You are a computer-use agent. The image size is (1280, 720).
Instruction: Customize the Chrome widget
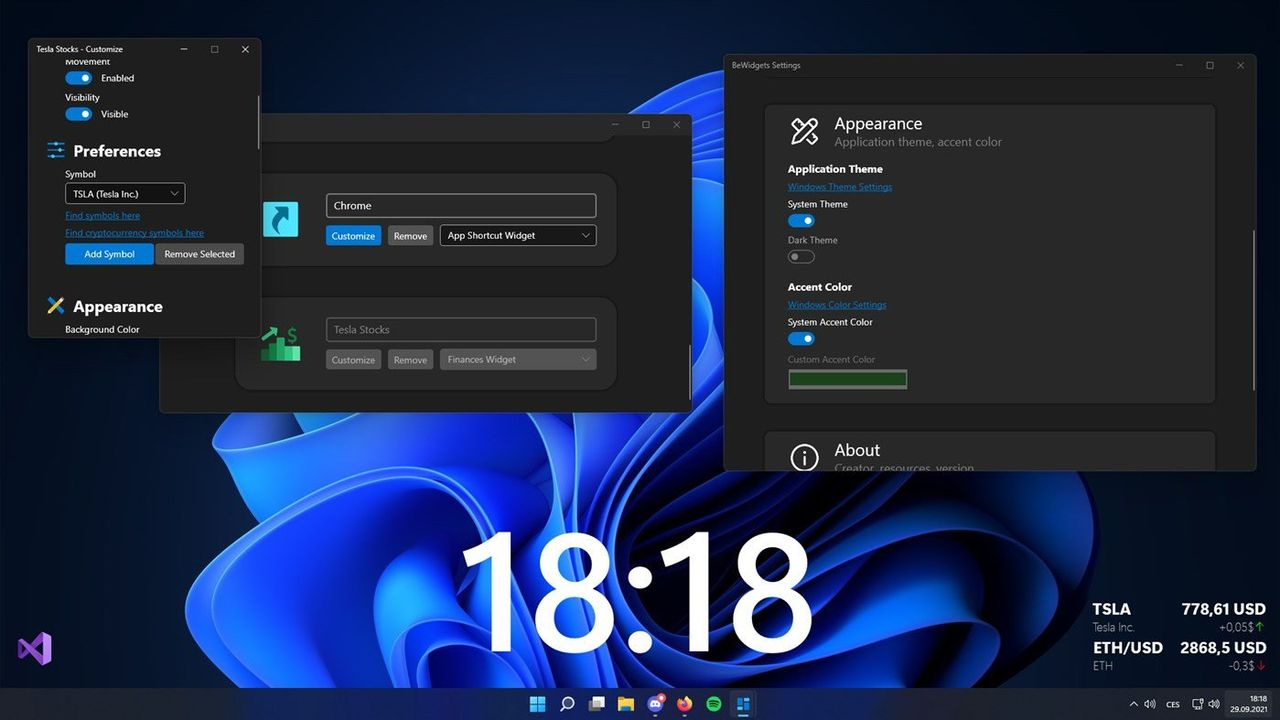(x=353, y=236)
